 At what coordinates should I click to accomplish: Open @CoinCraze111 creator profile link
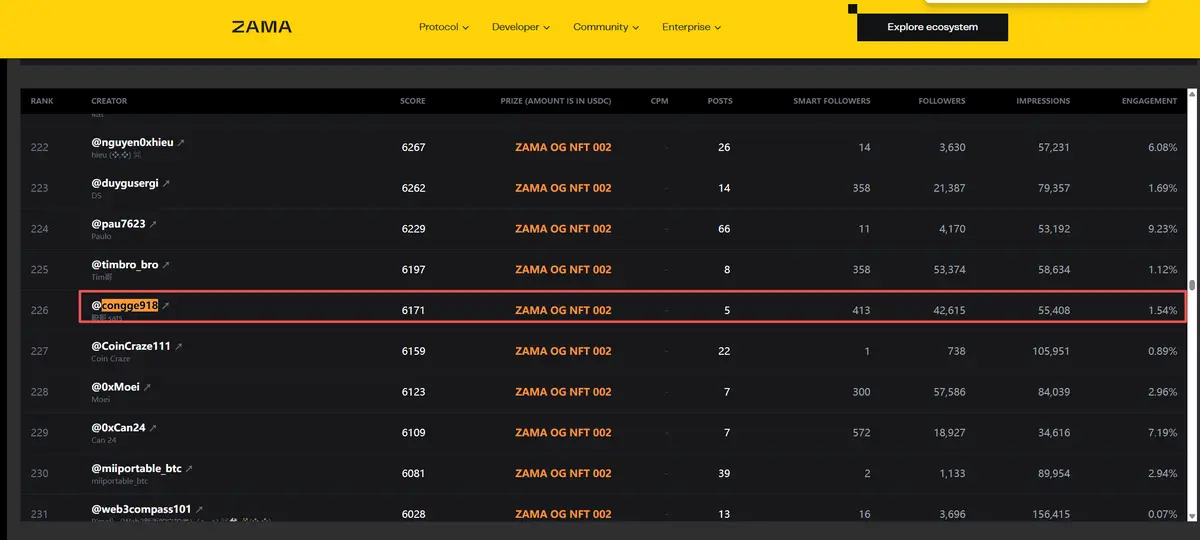click(x=131, y=347)
